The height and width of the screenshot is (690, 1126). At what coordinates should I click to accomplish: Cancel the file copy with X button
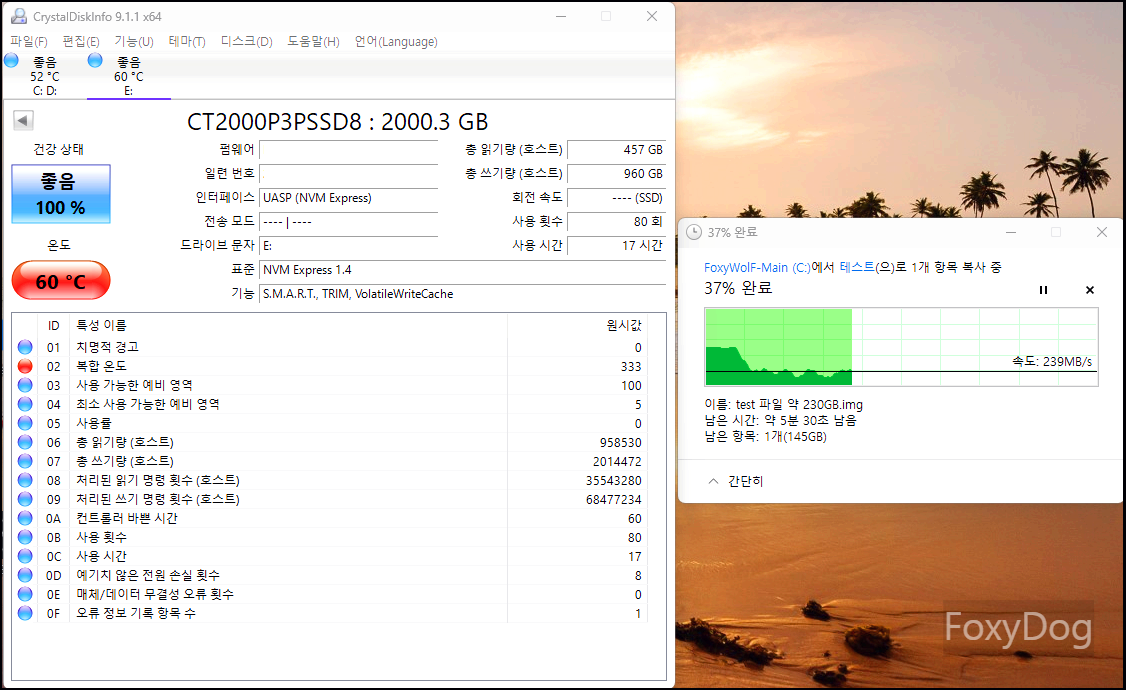(1089, 290)
